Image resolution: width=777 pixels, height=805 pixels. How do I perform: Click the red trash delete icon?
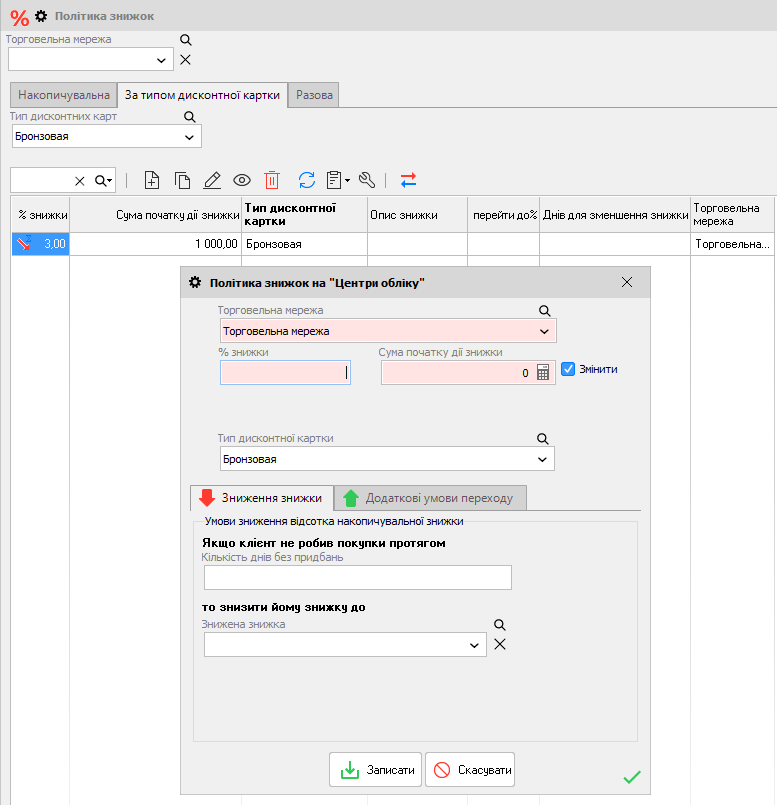[272, 180]
